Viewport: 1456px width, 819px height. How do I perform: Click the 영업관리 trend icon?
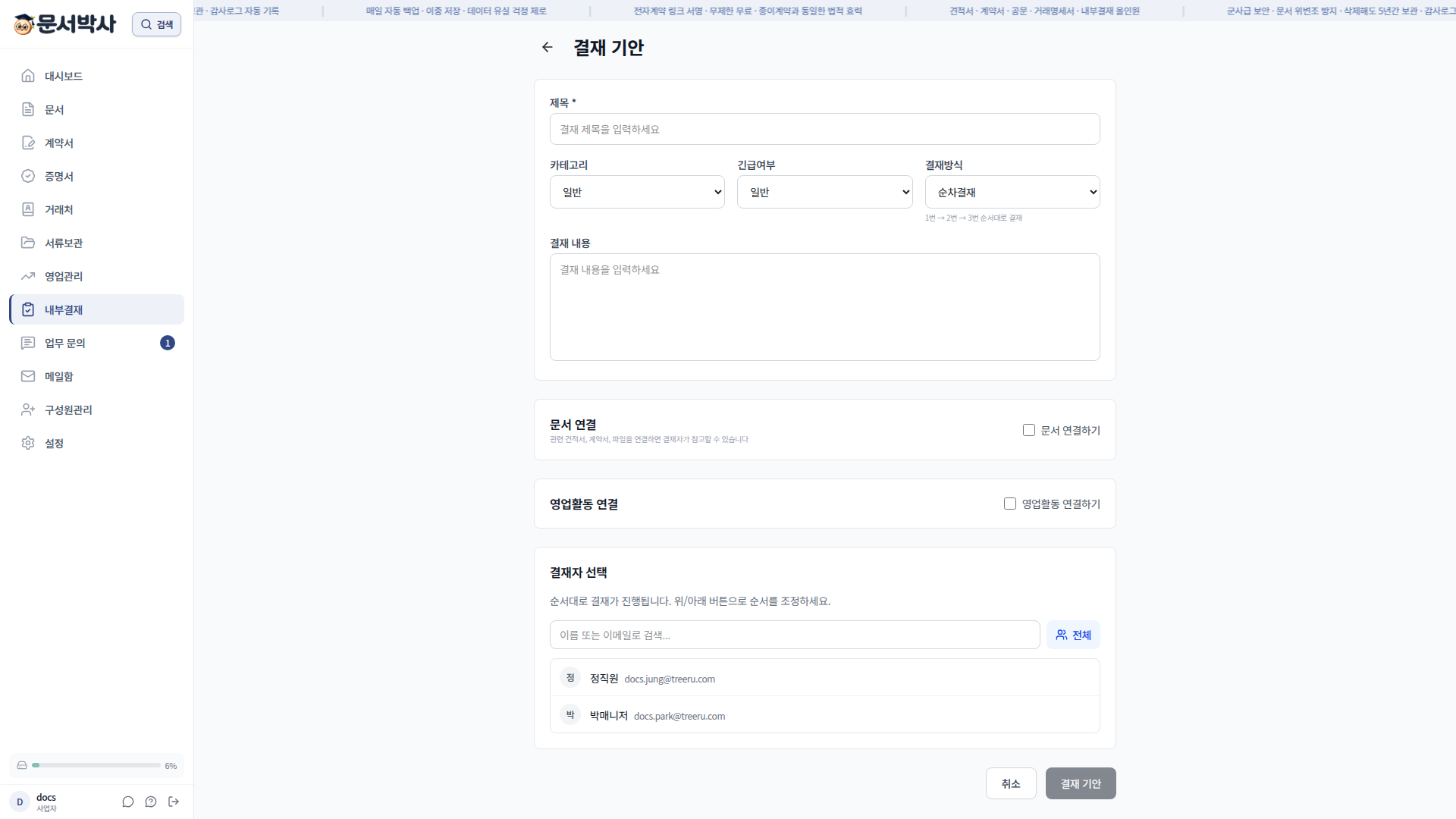tap(28, 276)
